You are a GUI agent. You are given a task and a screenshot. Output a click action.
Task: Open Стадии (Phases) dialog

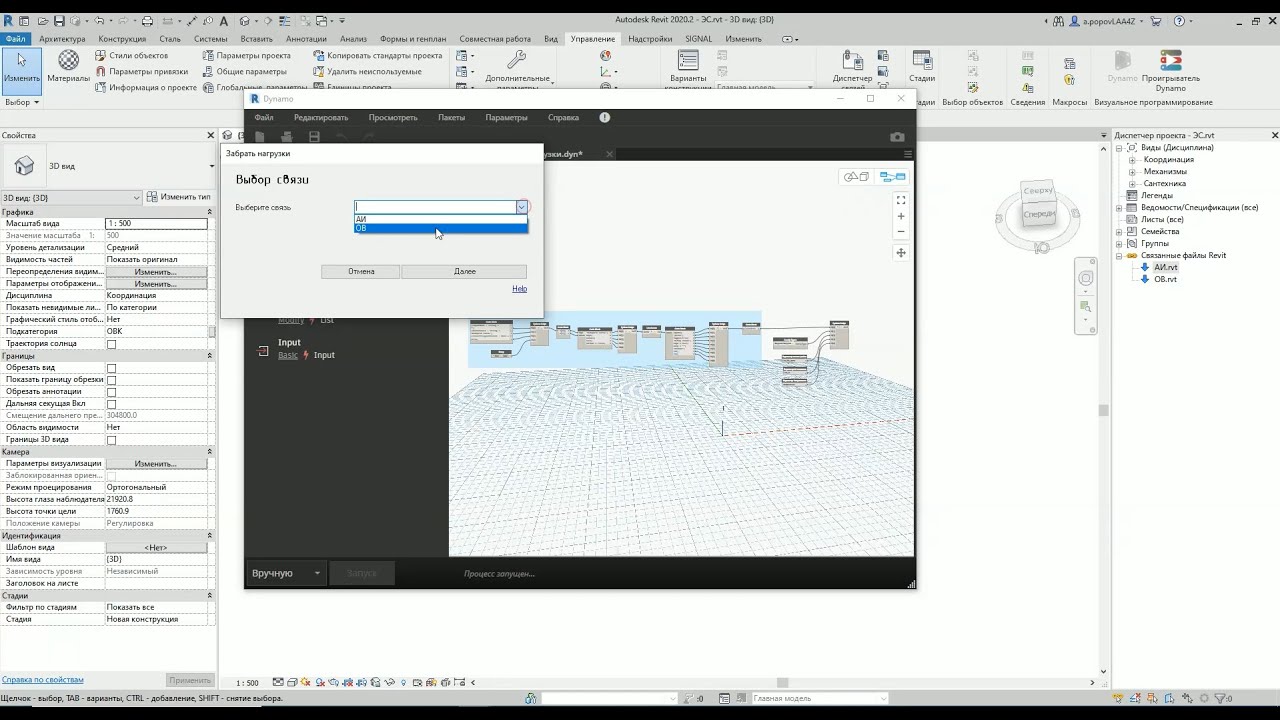pos(922,66)
